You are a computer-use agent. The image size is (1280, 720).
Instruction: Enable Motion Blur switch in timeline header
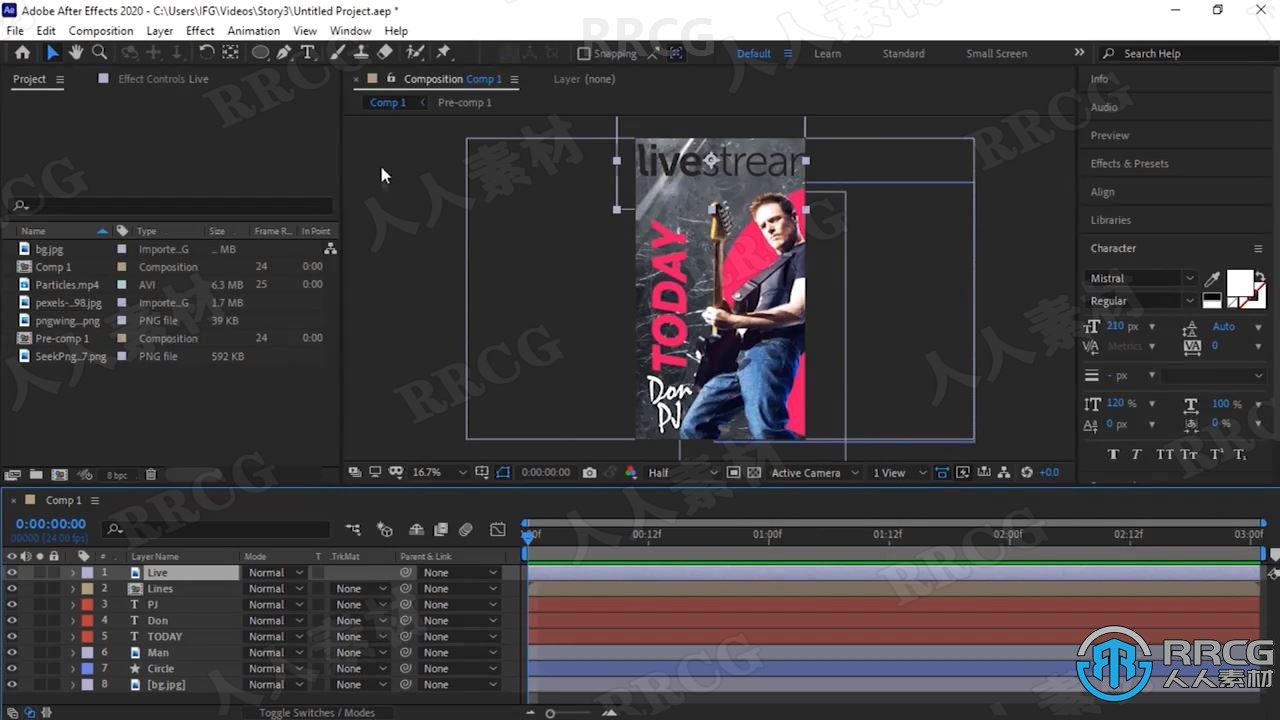click(x=466, y=529)
